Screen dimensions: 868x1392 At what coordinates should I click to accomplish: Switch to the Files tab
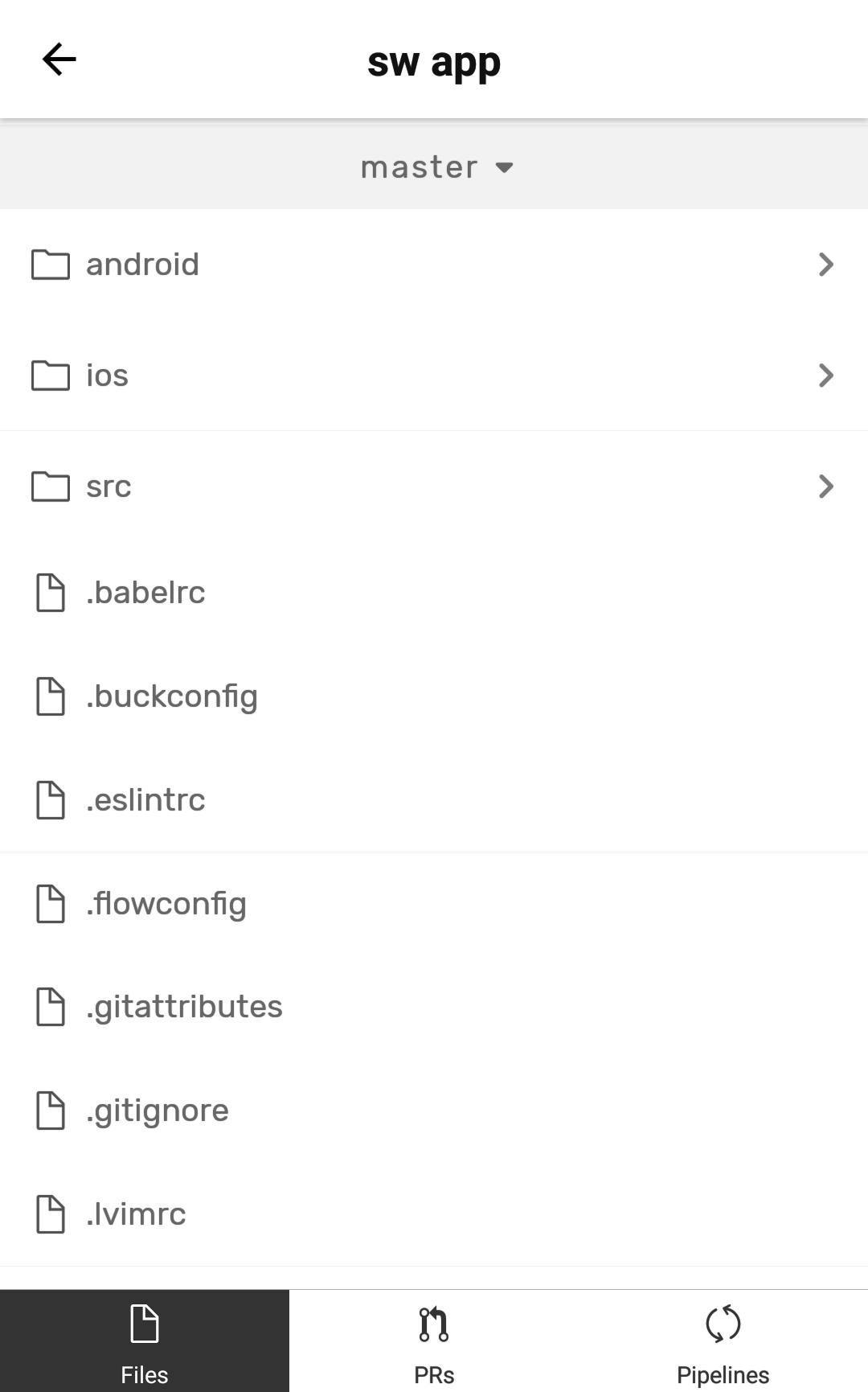coord(145,1341)
